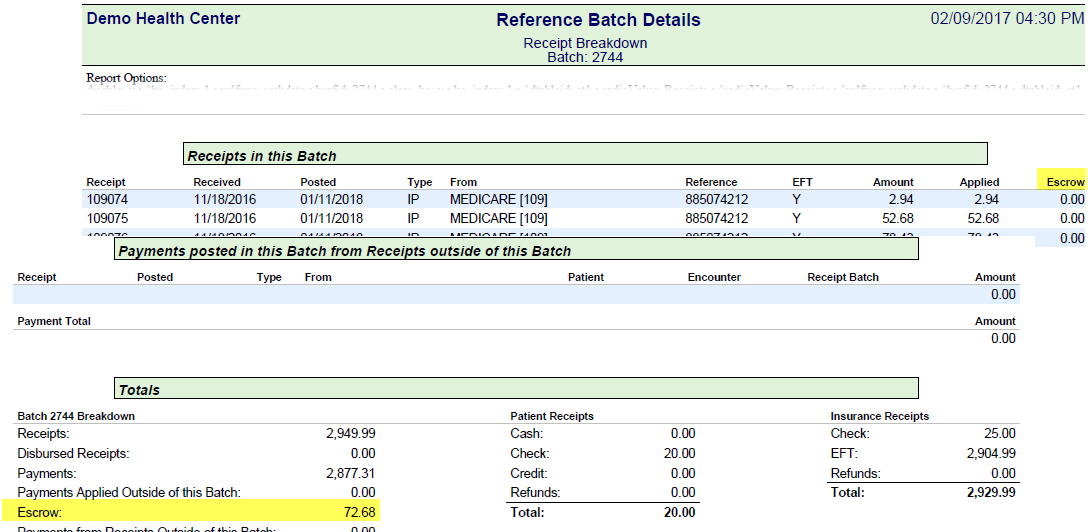The height and width of the screenshot is (532, 1088).
Task: Click the 'Receipt Breakdown' subtitle
Action: (585, 43)
